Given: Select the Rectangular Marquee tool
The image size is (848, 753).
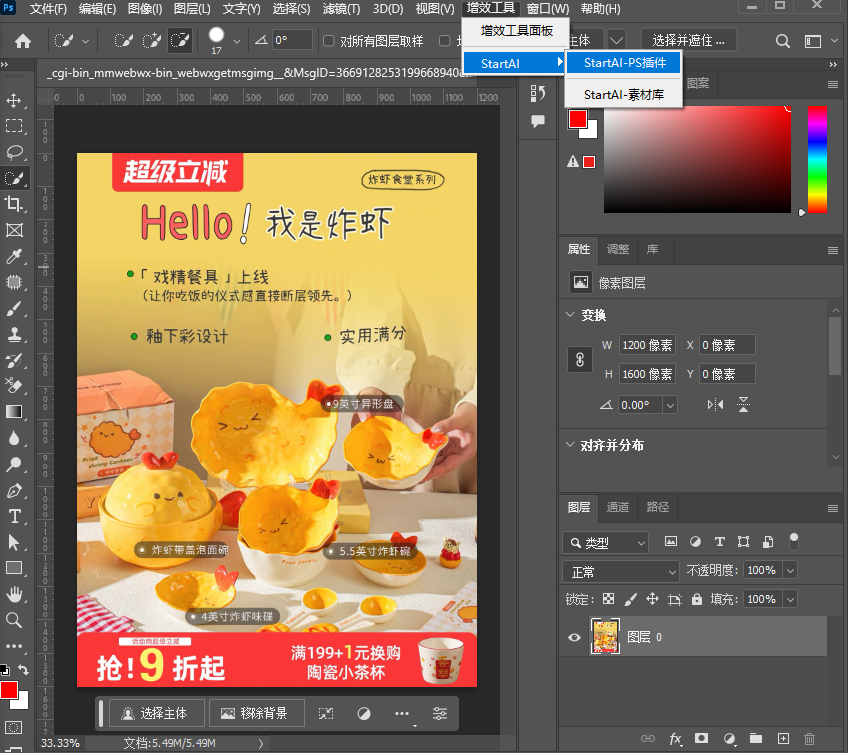Looking at the screenshot, I should point(14,126).
